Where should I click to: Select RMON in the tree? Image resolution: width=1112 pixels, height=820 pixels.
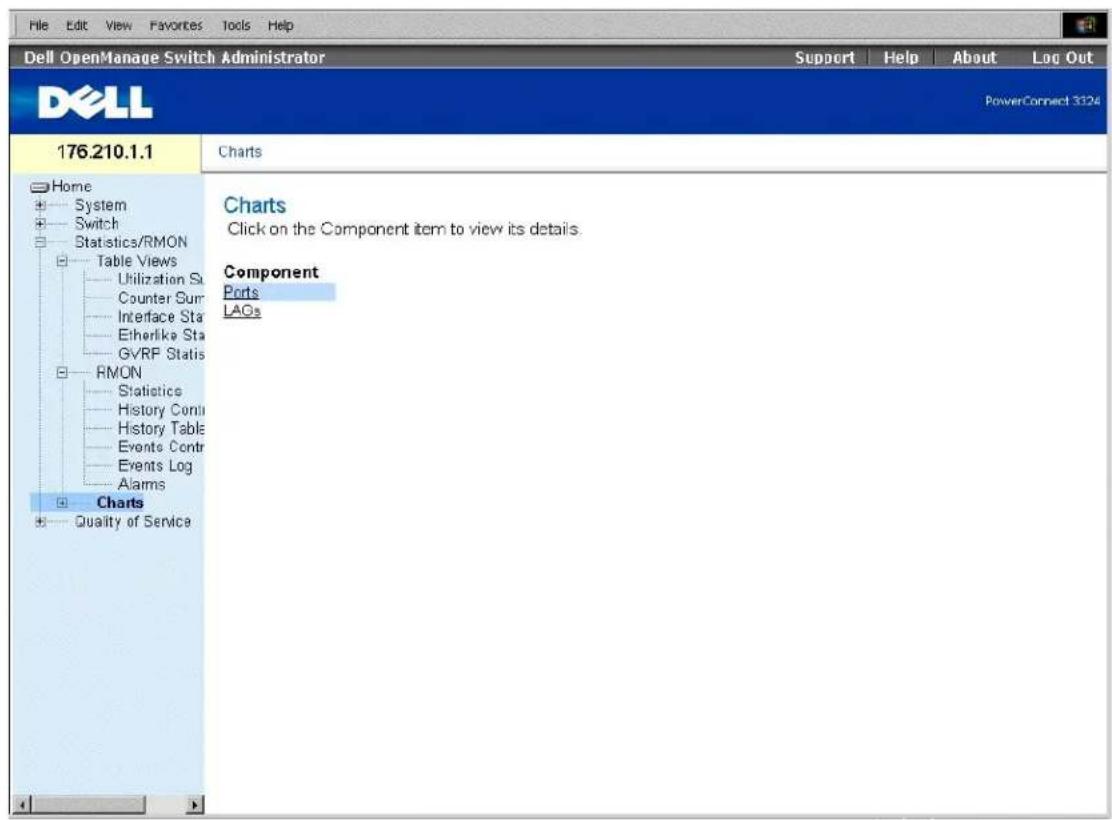[118, 372]
